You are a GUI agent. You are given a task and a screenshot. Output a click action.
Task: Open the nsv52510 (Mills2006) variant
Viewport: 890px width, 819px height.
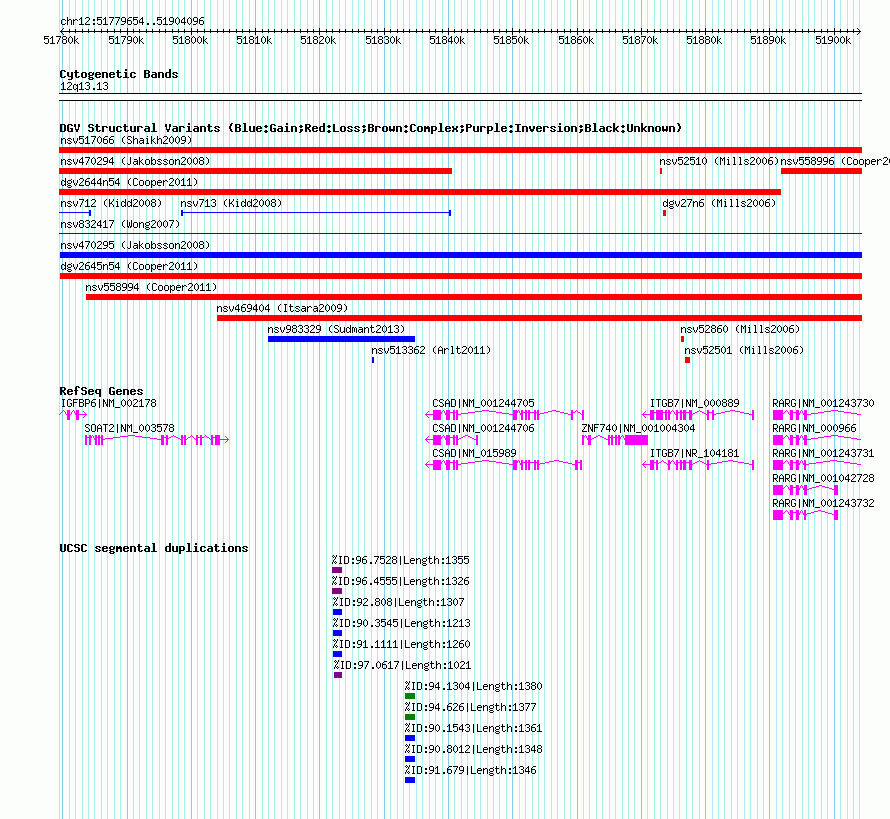click(661, 171)
